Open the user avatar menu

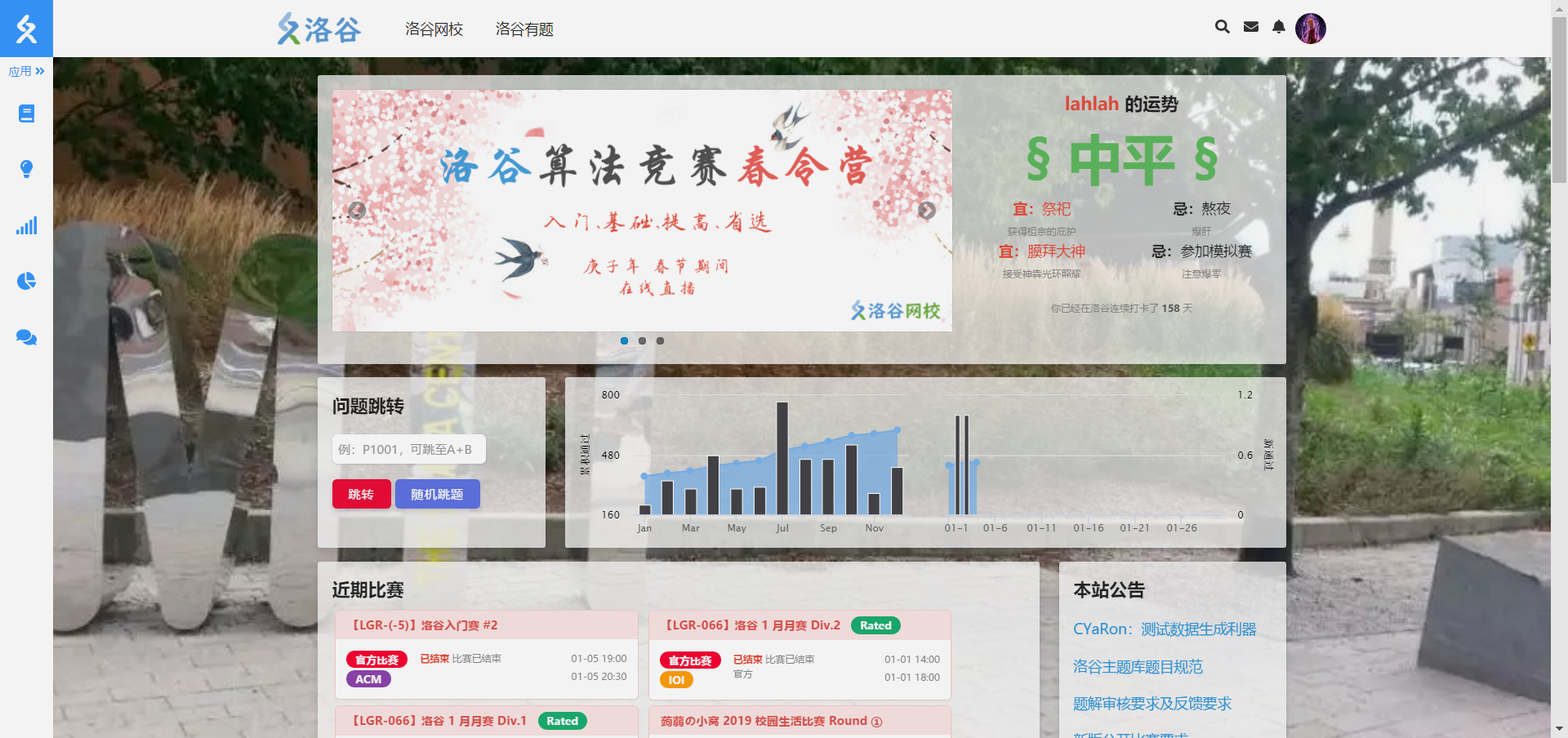click(1310, 29)
